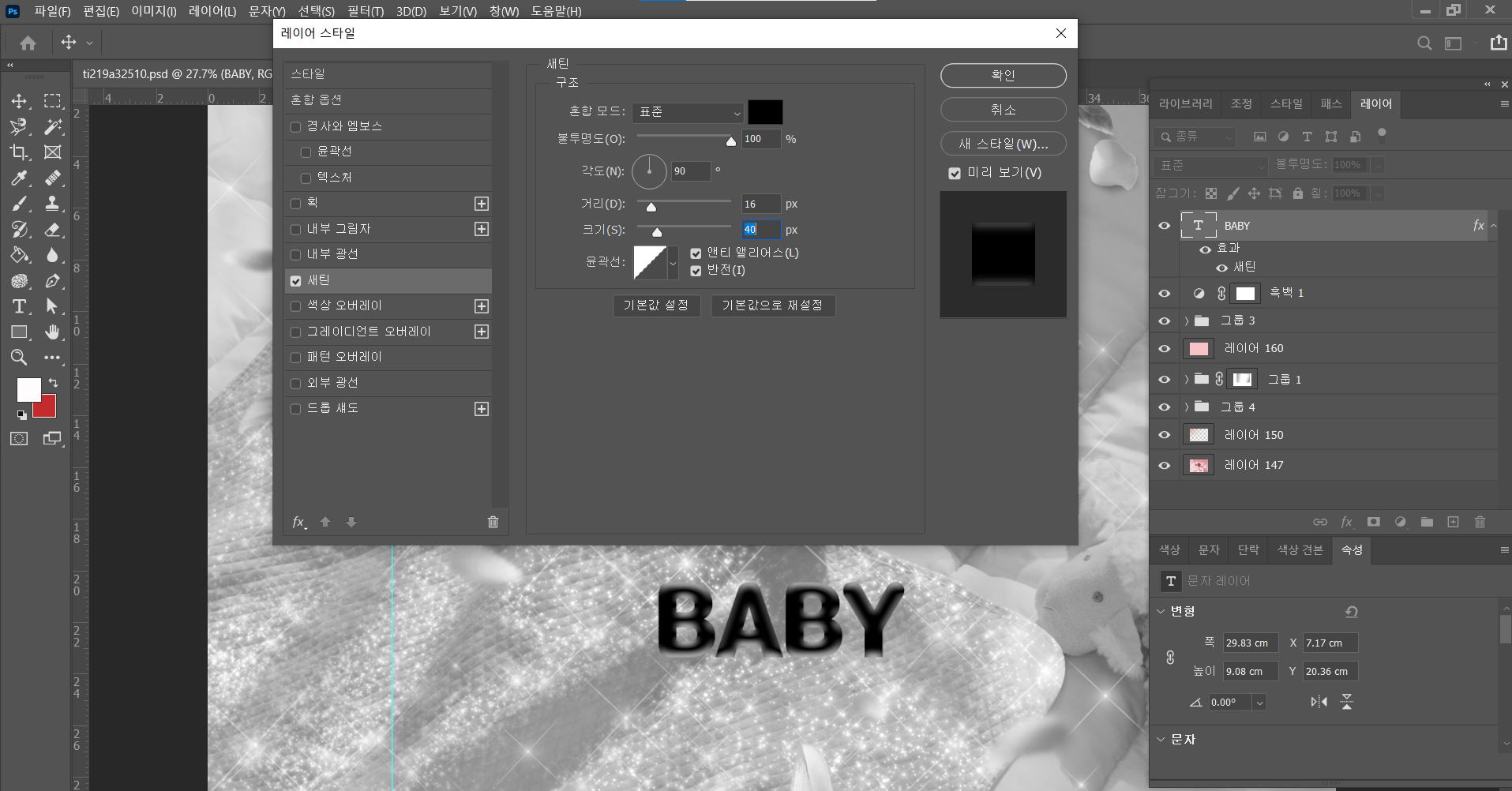1512x791 pixels.
Task: Uncheck the Satin effect checkbox
Action: [296, 281]
